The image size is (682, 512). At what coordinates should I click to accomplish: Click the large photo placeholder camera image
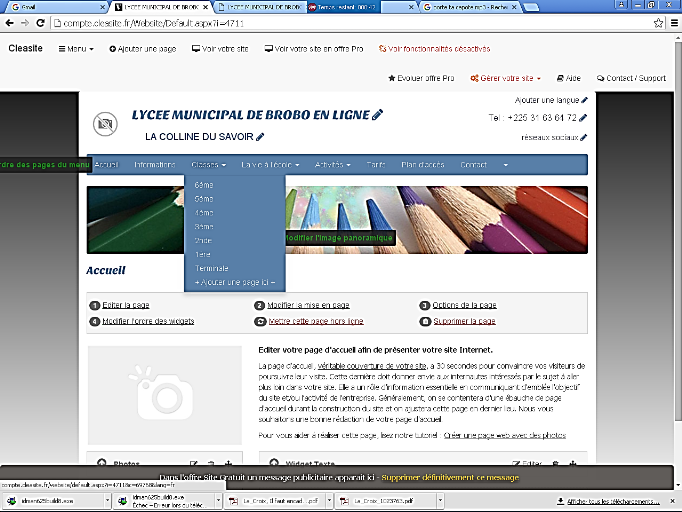[165, 395]
